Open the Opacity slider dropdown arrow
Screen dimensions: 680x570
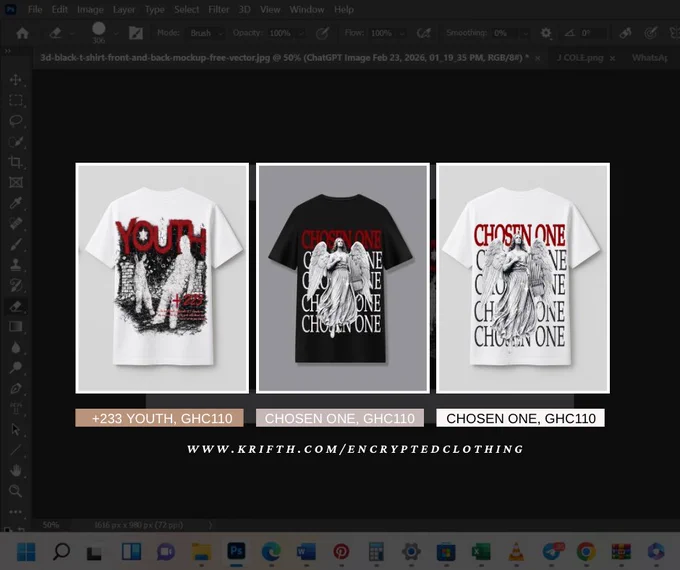pyautogui.click(x=301, y=33)
